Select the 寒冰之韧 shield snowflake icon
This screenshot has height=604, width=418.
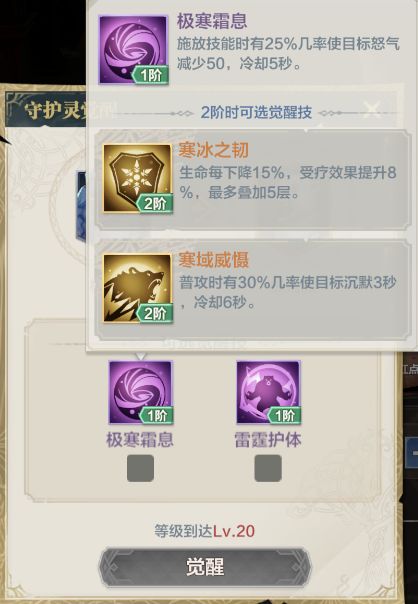tap(137, 178)
